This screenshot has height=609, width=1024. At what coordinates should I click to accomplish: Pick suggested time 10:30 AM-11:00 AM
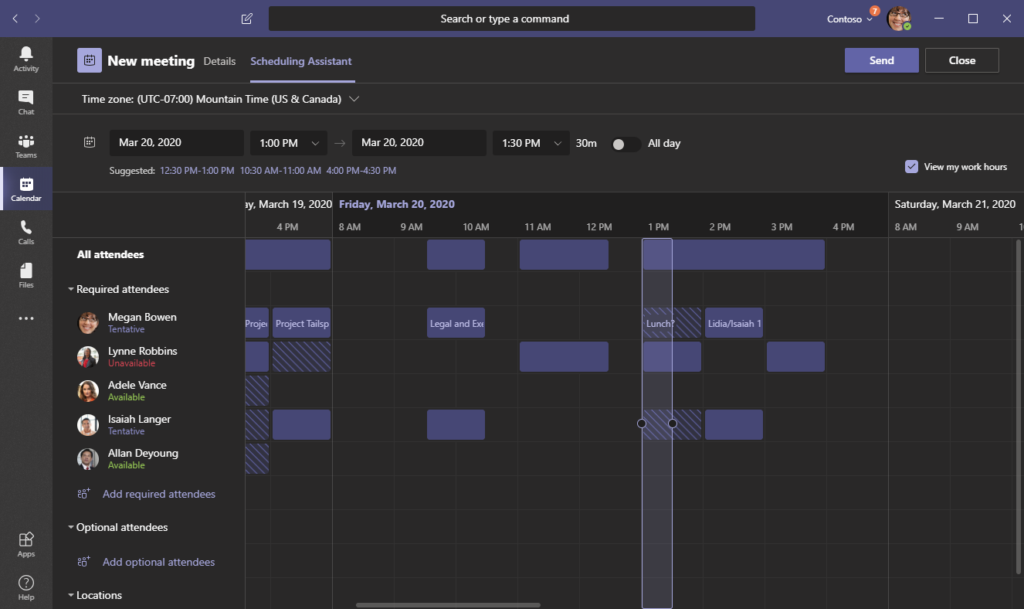pyautogui.click(x=280, y=170)
